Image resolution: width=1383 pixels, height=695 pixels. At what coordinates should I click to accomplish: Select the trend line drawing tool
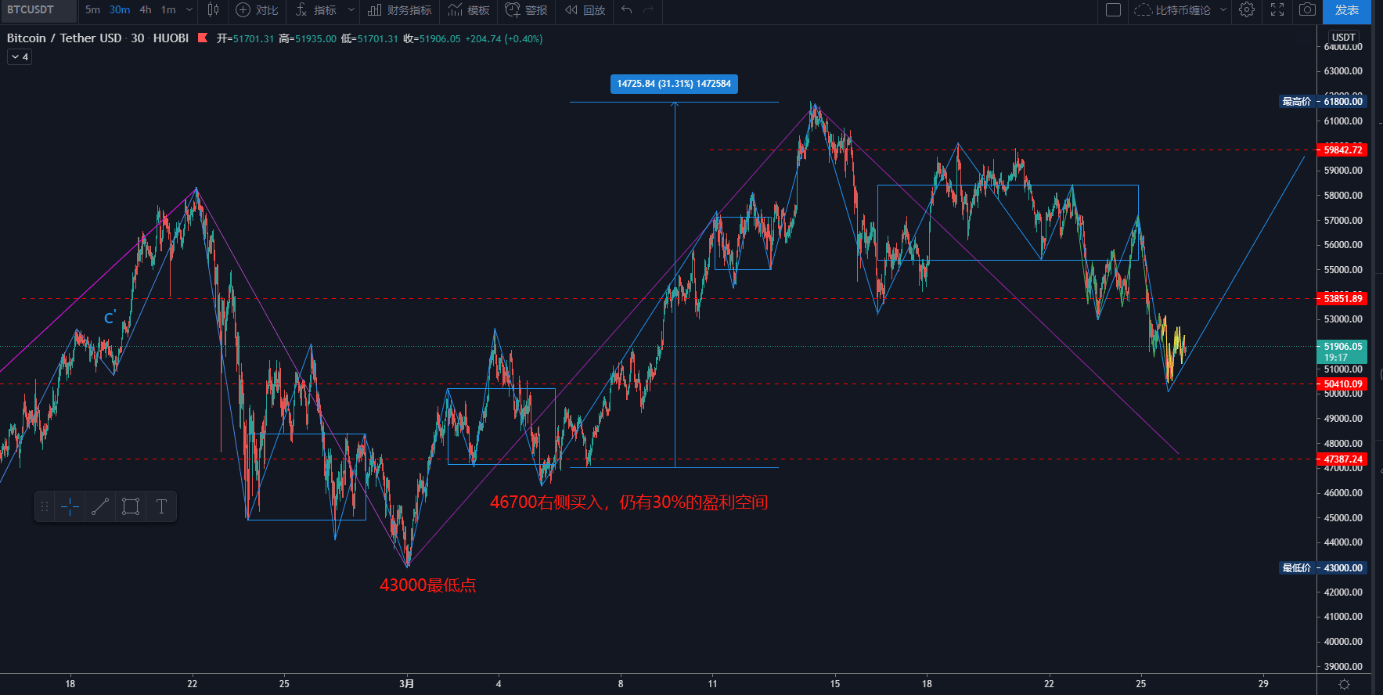click(x=100, y=507)
